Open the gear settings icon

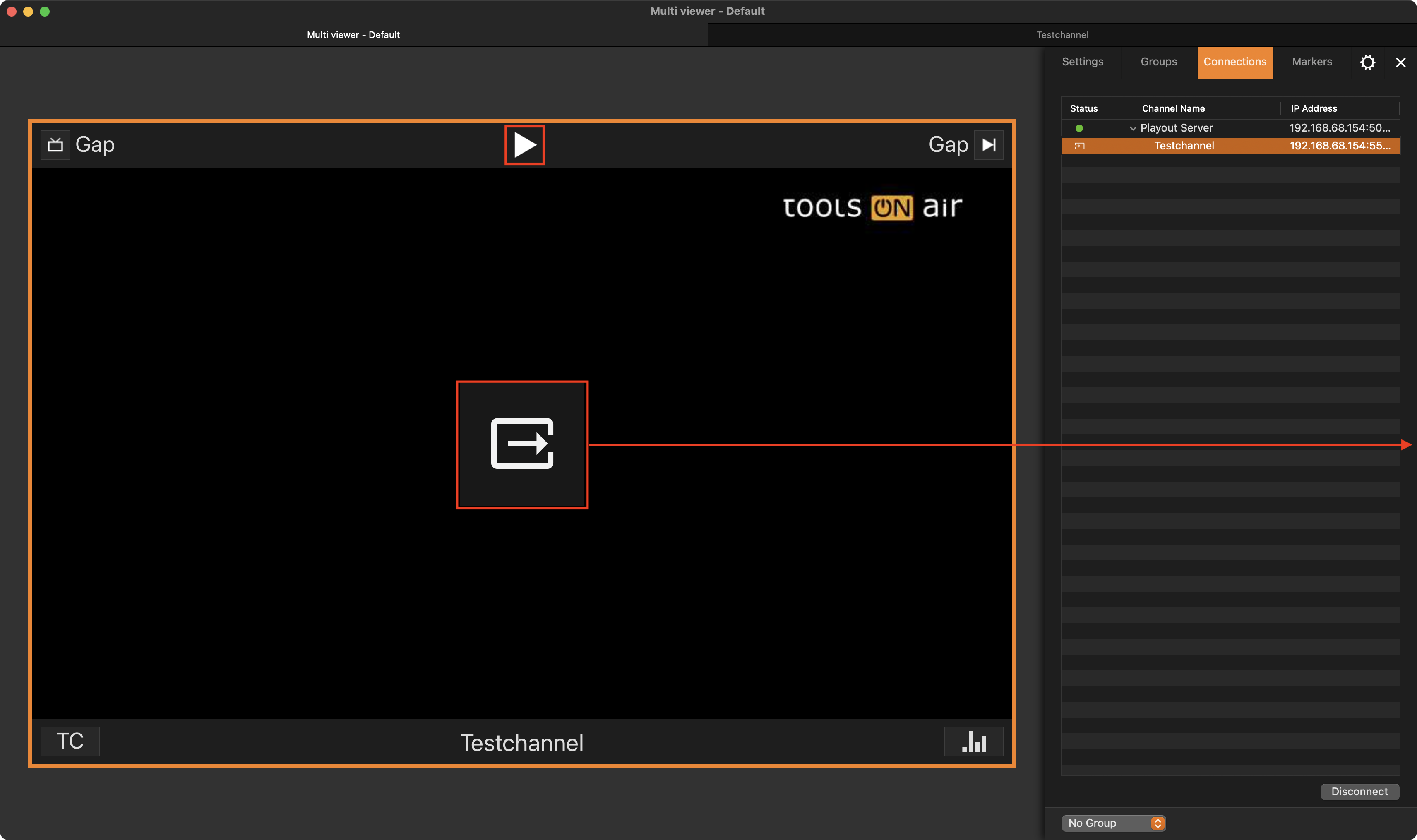[1367, 62]
